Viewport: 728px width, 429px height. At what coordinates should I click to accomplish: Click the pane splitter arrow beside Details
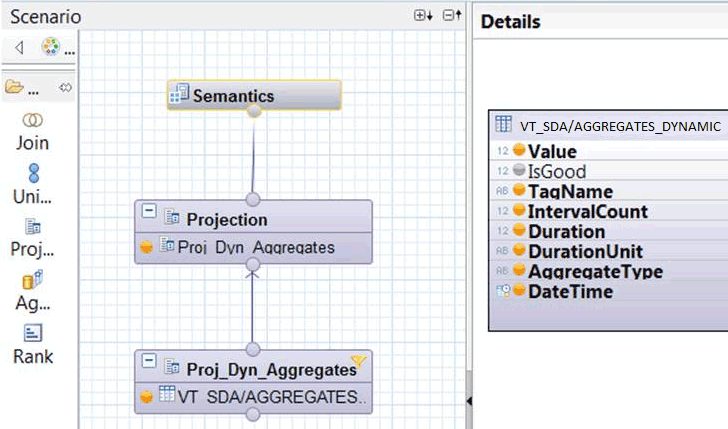(467, 400)
